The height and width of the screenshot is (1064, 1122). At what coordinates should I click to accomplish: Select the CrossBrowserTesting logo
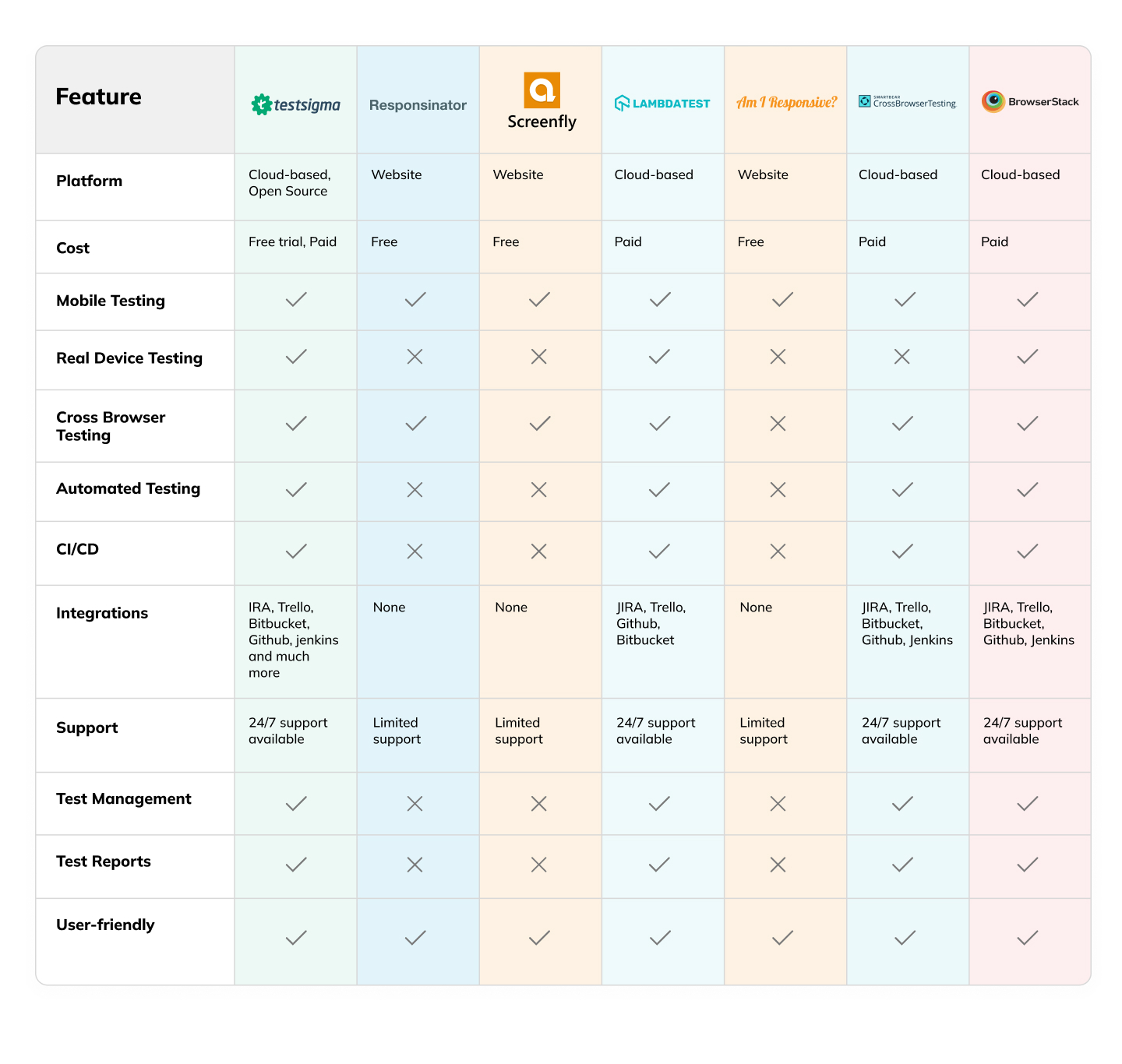pos(907,102)
